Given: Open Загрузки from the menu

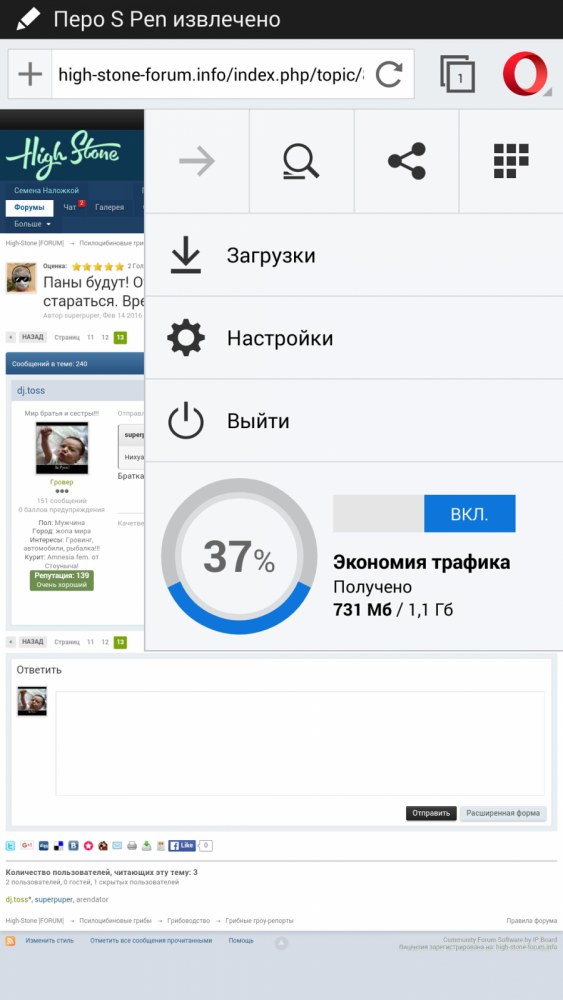Looking at the screenshot, I should [354, 256].
